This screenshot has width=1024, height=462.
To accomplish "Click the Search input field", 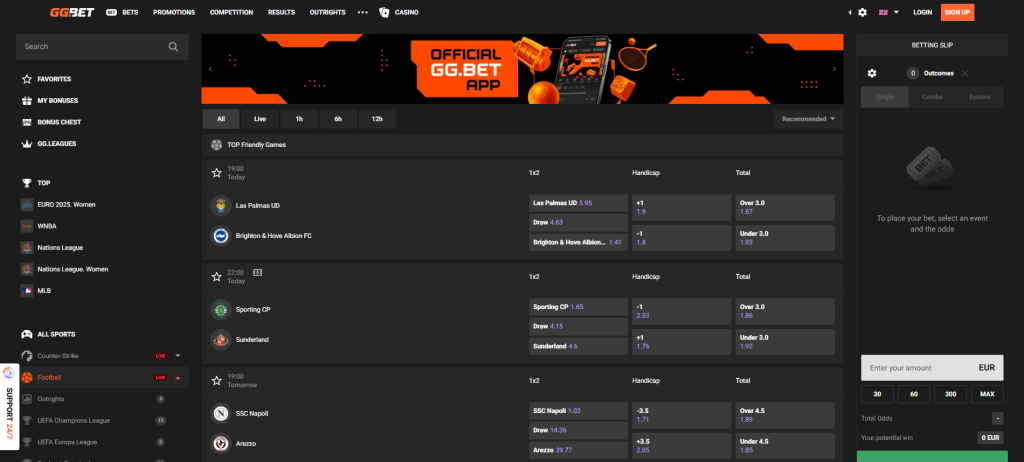I will point(103,46).
